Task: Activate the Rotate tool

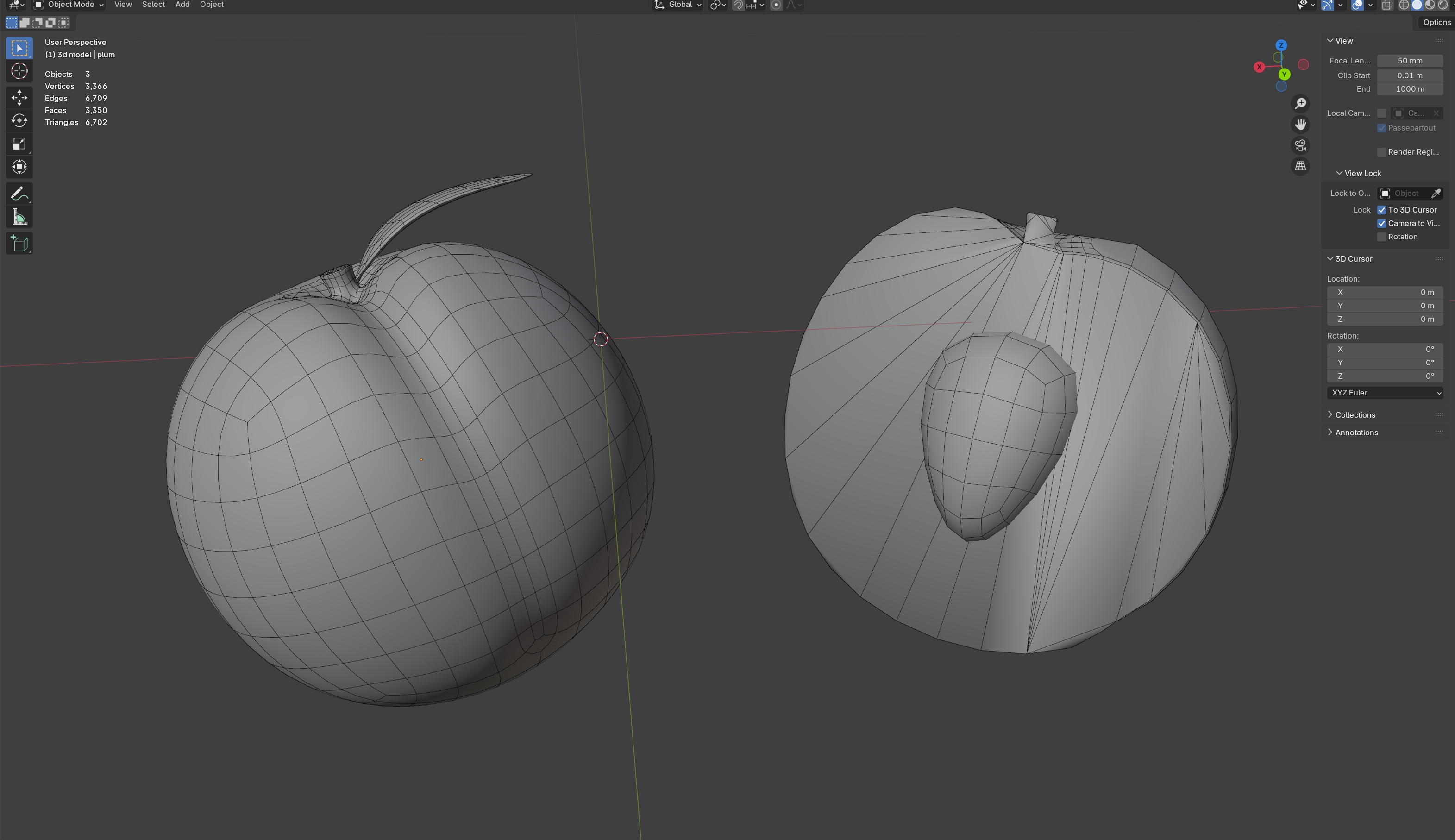Action: (x=19, y=120)
